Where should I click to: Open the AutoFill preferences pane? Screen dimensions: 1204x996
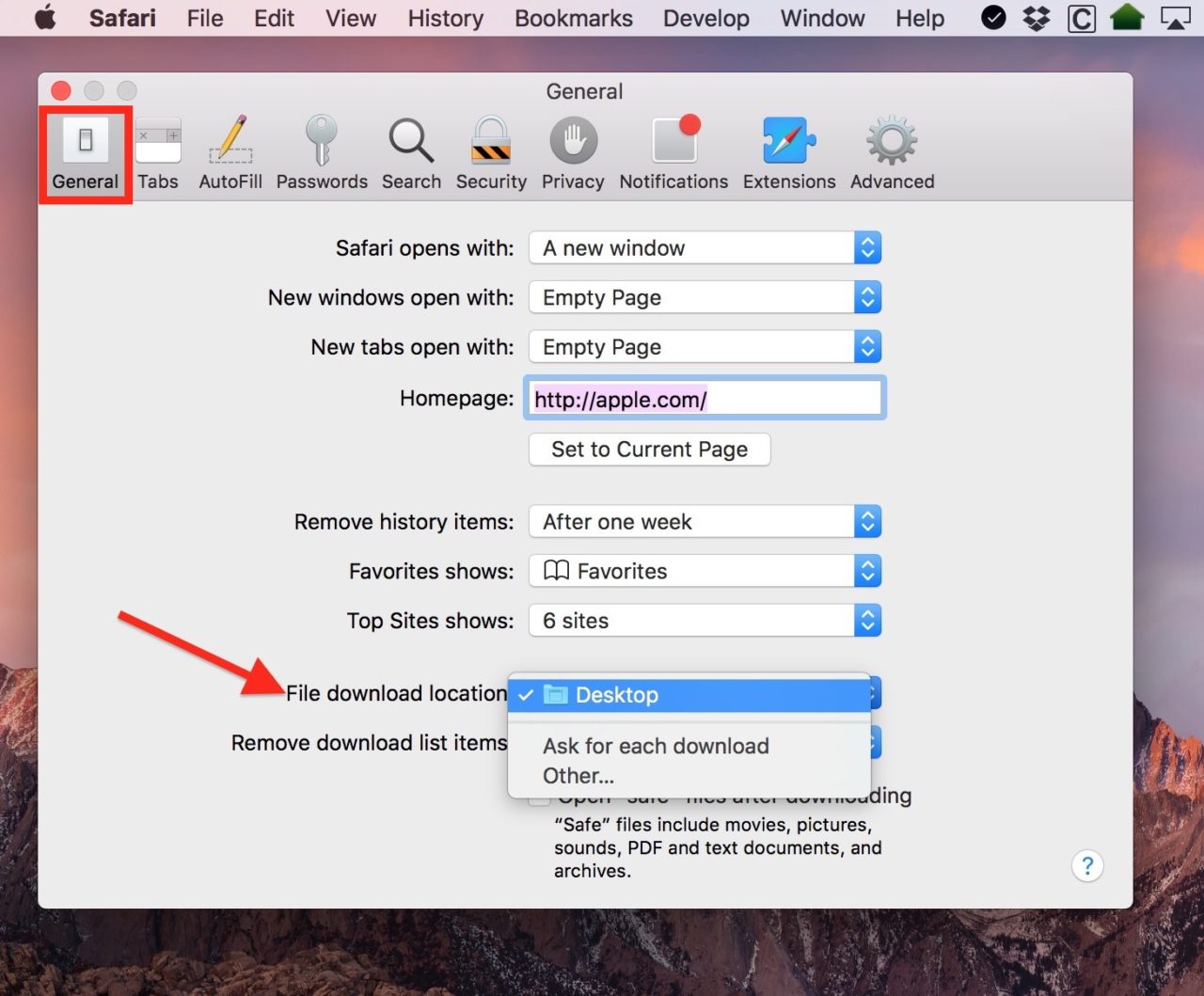(230, 154)
